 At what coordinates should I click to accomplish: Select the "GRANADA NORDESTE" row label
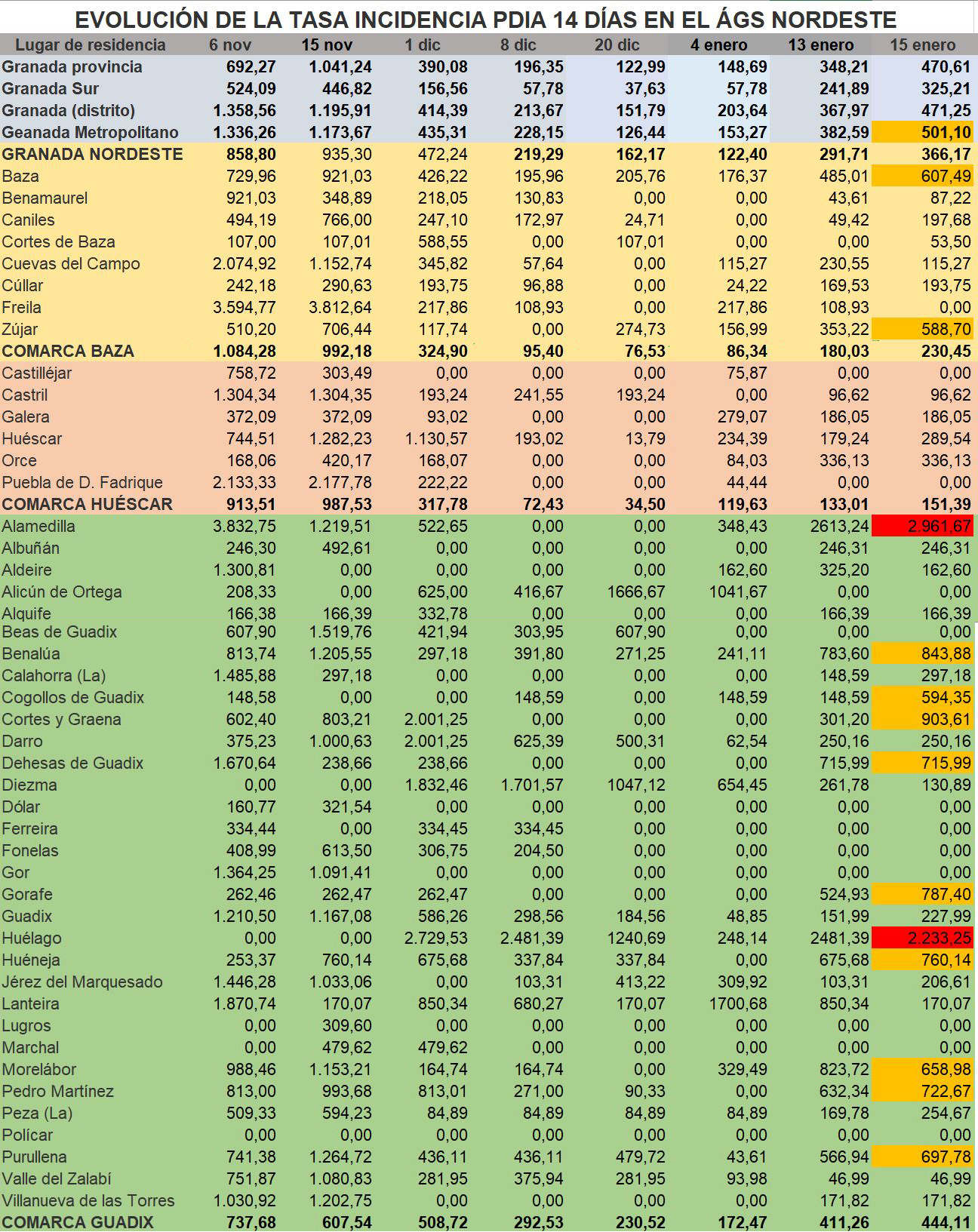click(92, 155)
